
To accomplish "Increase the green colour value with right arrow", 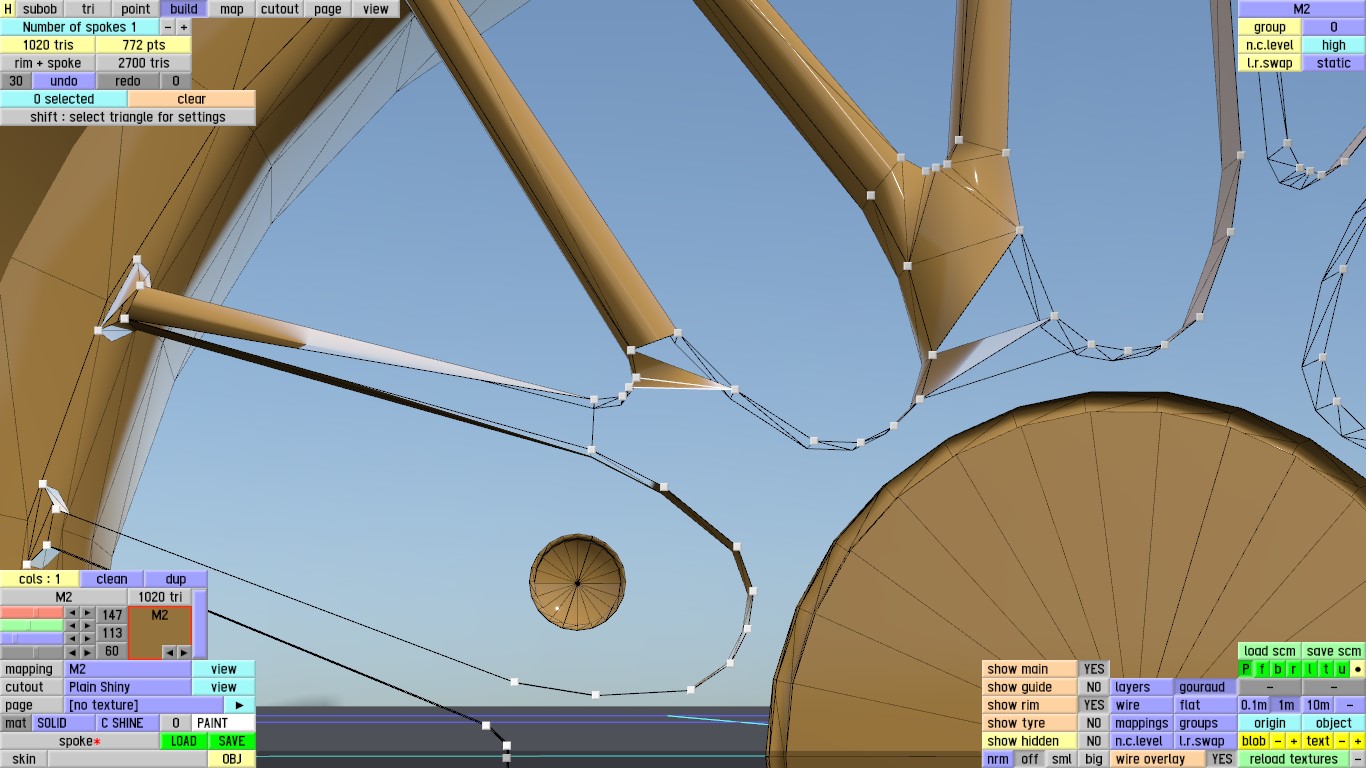I will click(88, 625).
